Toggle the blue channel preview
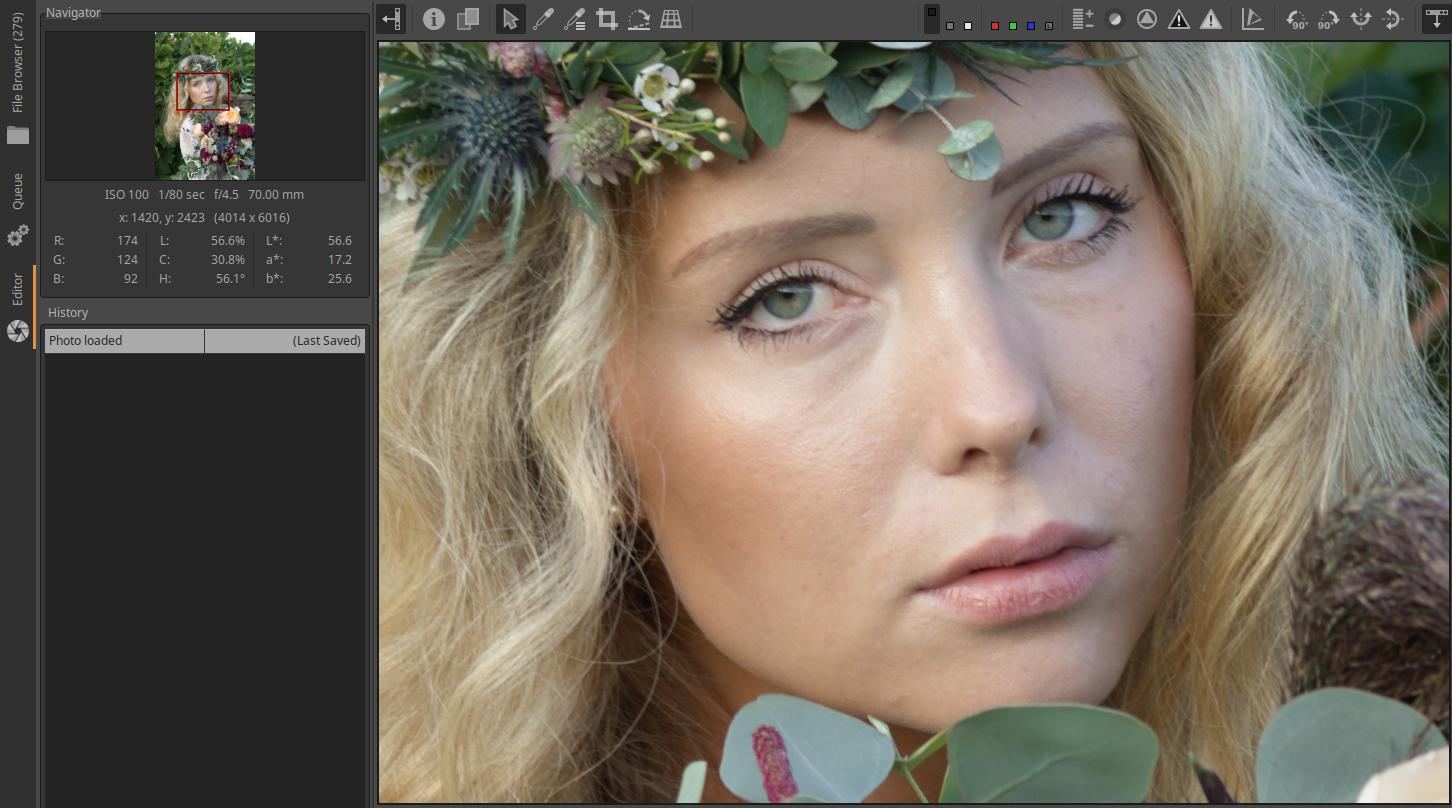The height and width of the screenshot is (808, 1452). [1030, 26]
